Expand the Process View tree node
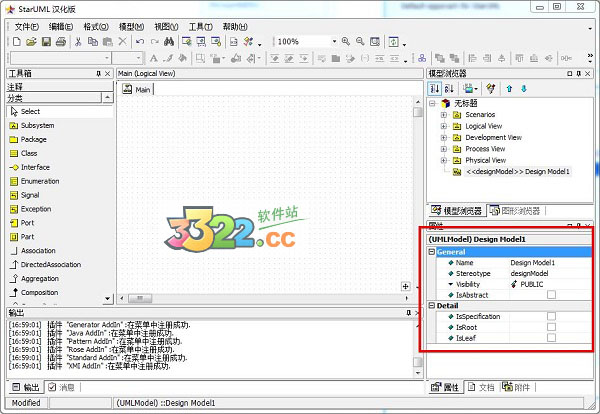Screen dimensions: 600x414 click(443, 149)
